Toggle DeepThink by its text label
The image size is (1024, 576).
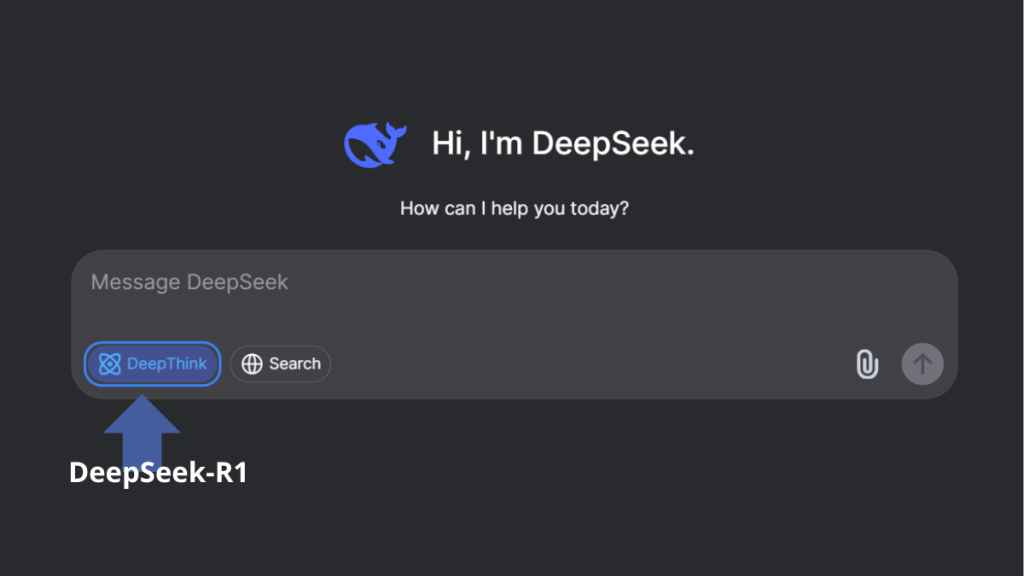coord(167,364)
